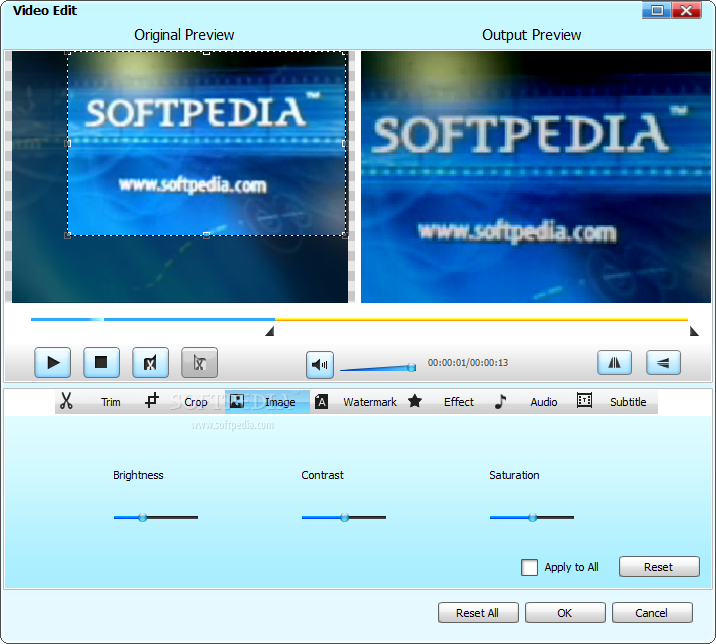Enable the Apply to All checkbox
This screenshot has width=716, height=644.
click(529, 567)
